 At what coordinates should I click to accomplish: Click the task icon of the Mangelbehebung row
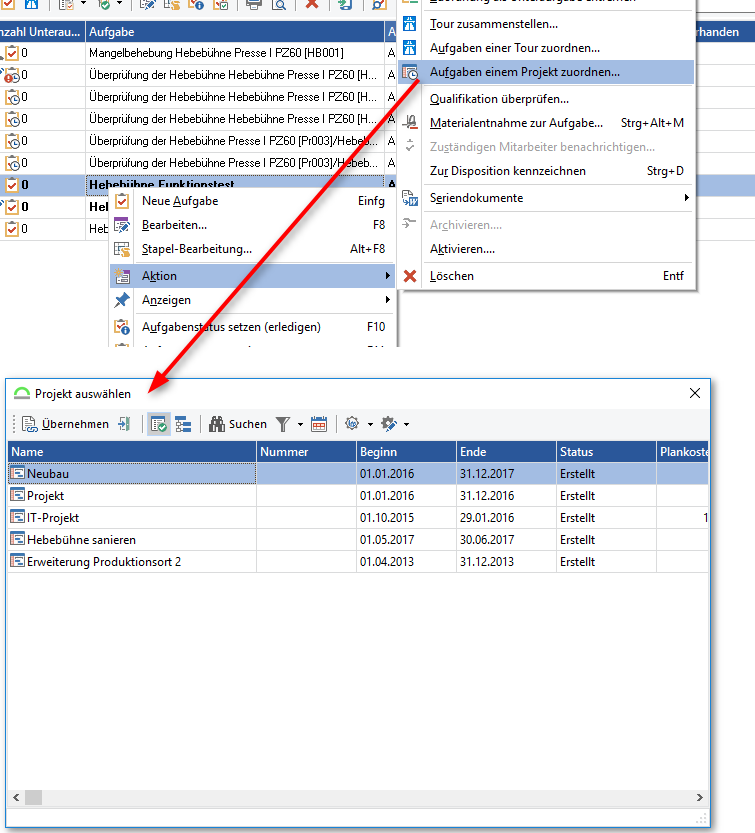[12, 53]
